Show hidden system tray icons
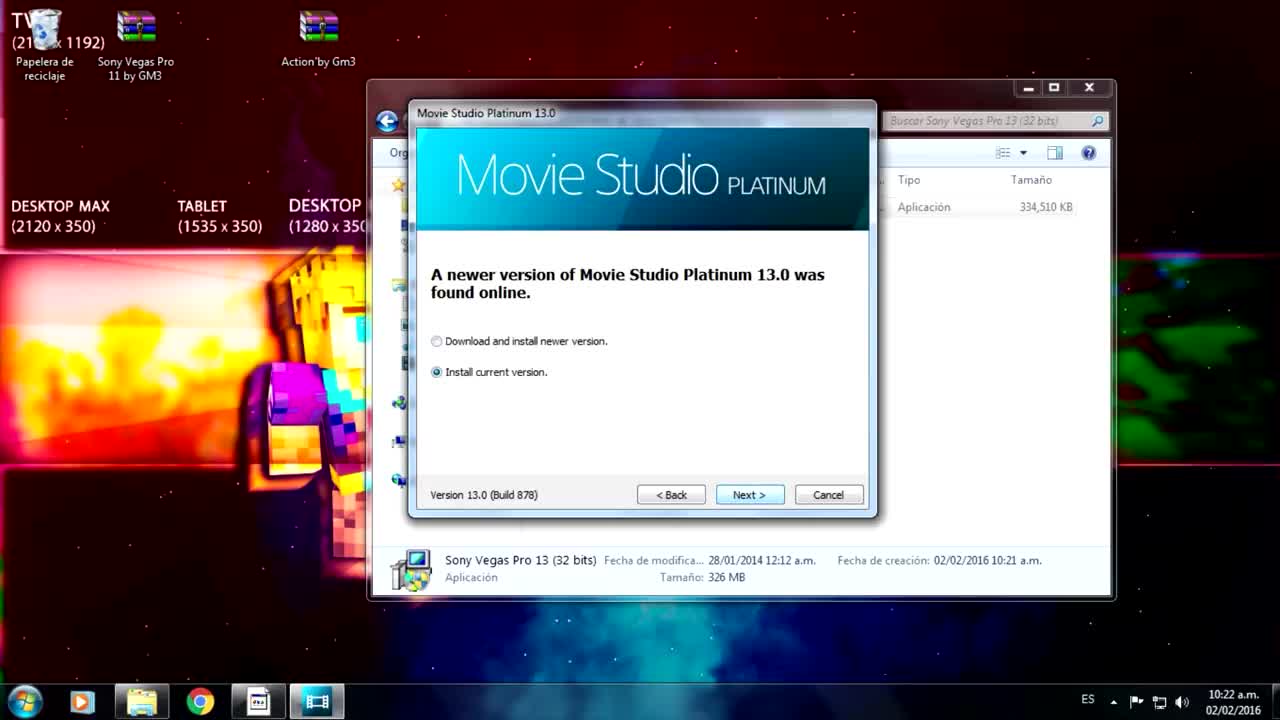The width and height of the screenshot is (1280, 720). (1114, 701)
